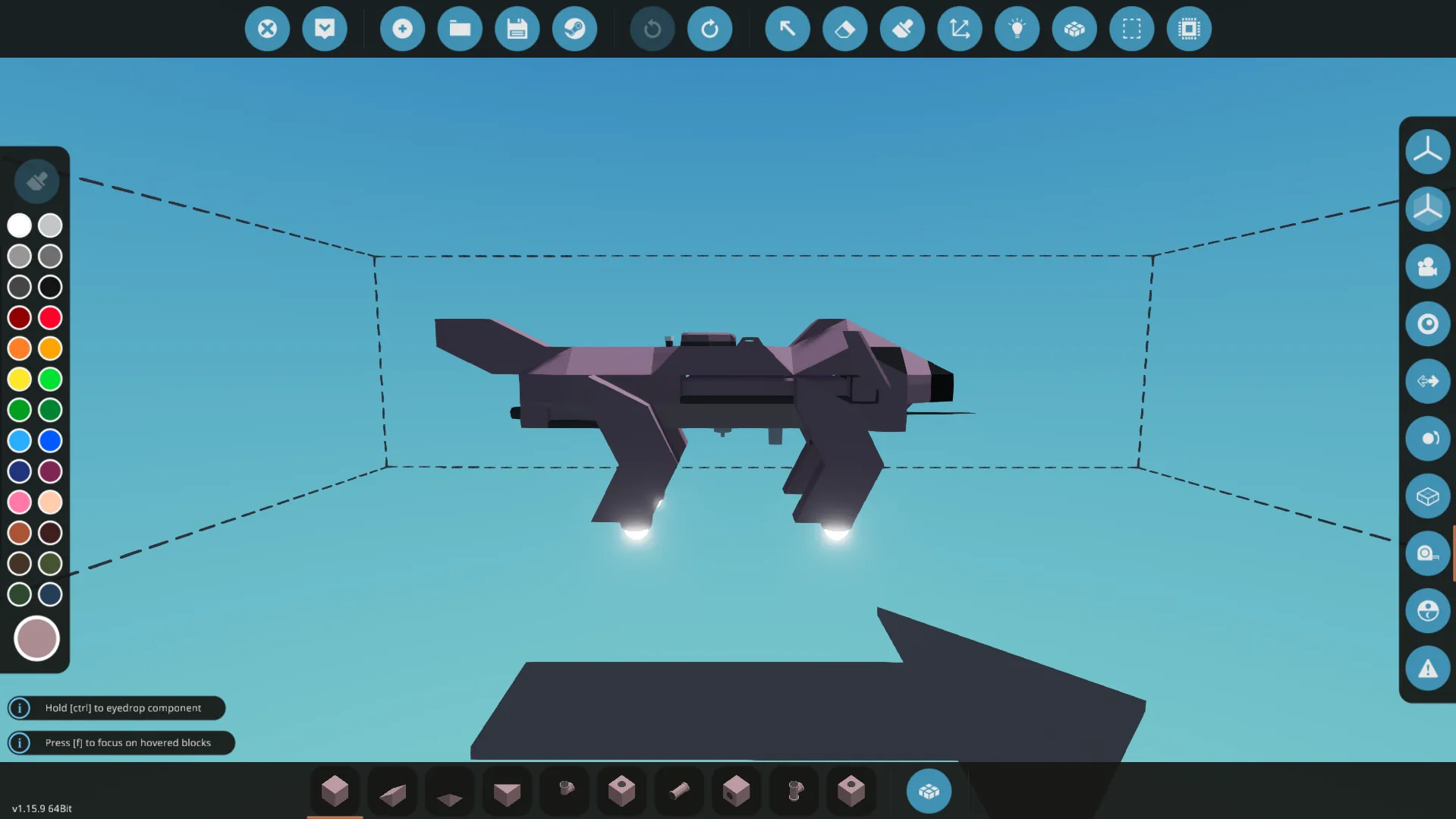Click the light bulb icon in the toolbar

[x=1017, y=29]
